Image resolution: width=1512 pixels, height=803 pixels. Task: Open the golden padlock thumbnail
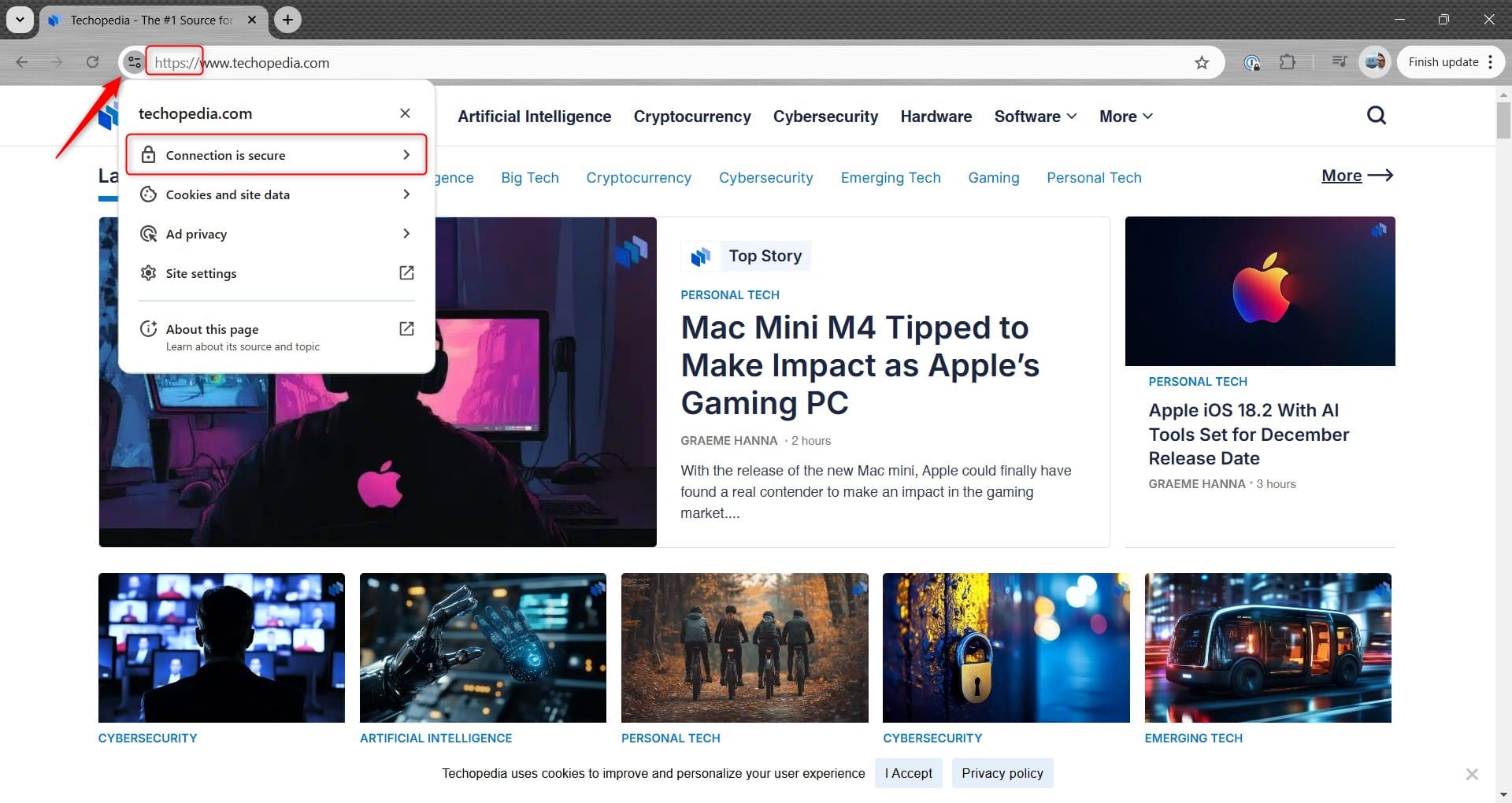[x=1006, y=648]
